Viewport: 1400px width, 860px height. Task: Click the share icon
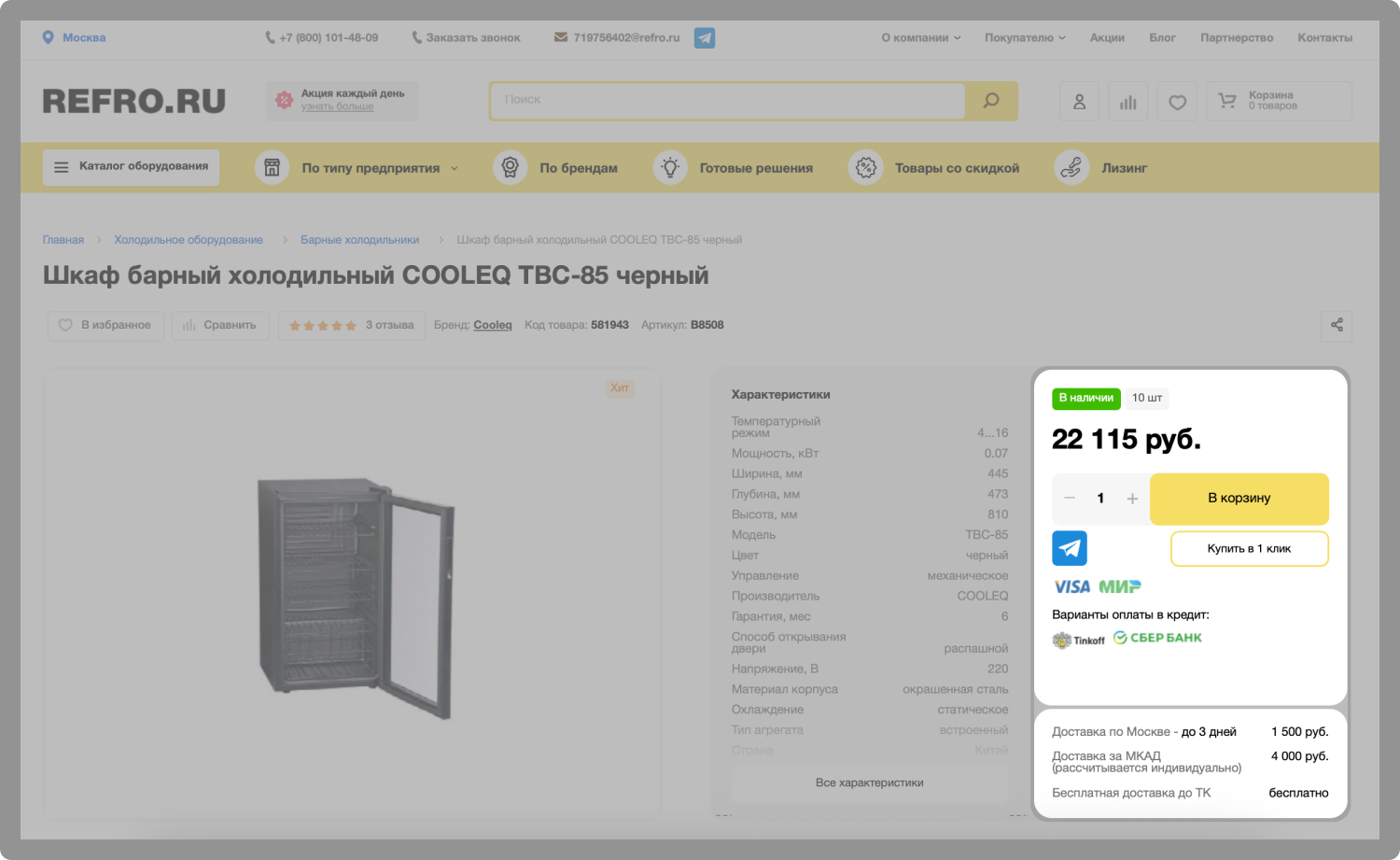[1337, 325]
